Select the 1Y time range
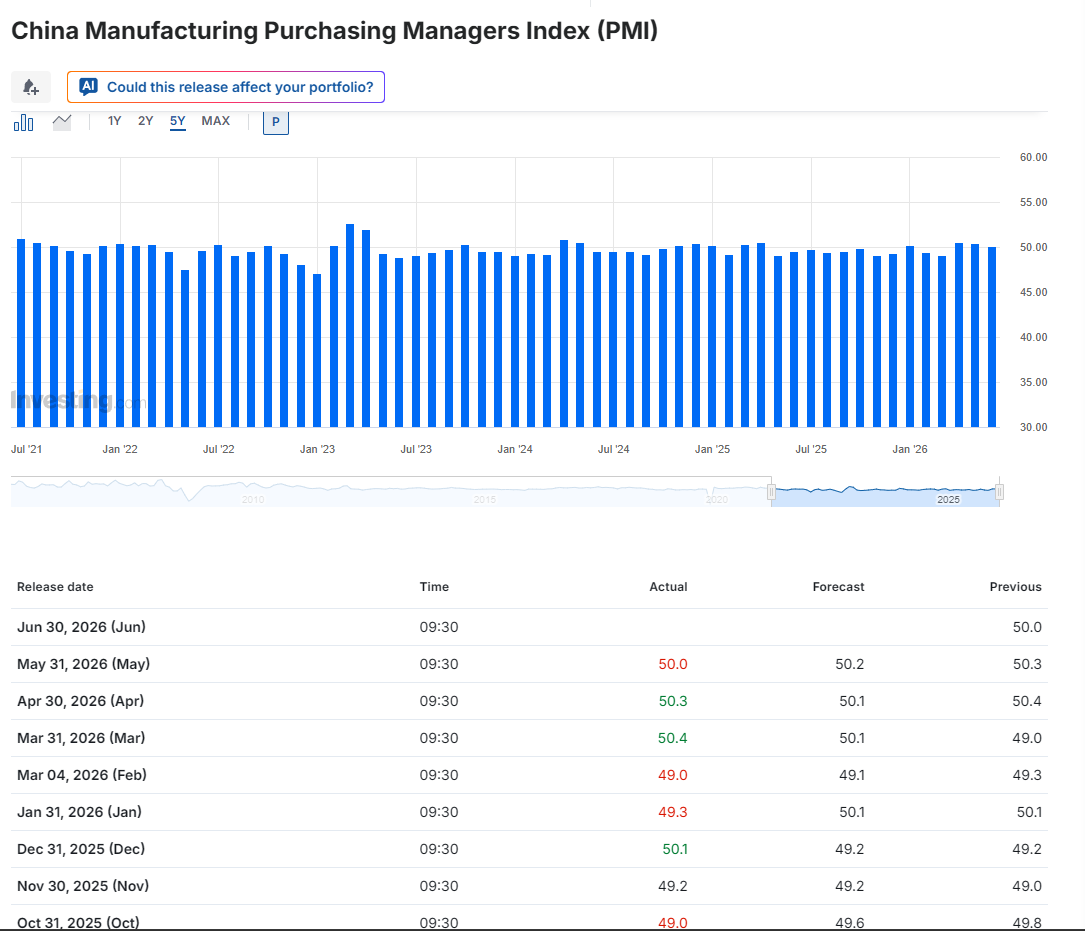This screenshot has height=931, width=1085. [114, 121]
